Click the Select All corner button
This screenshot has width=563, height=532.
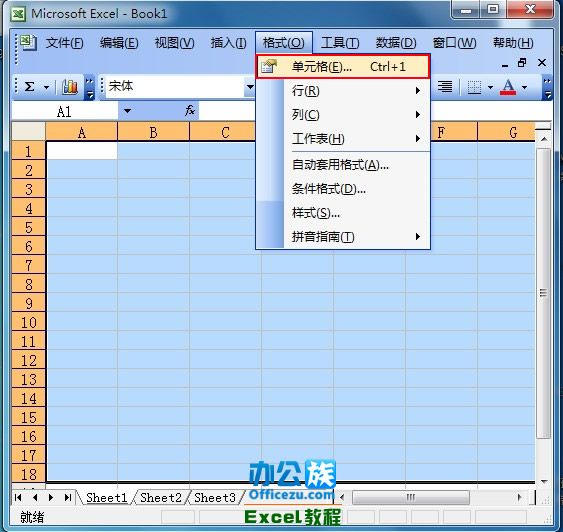pos(29,131)
